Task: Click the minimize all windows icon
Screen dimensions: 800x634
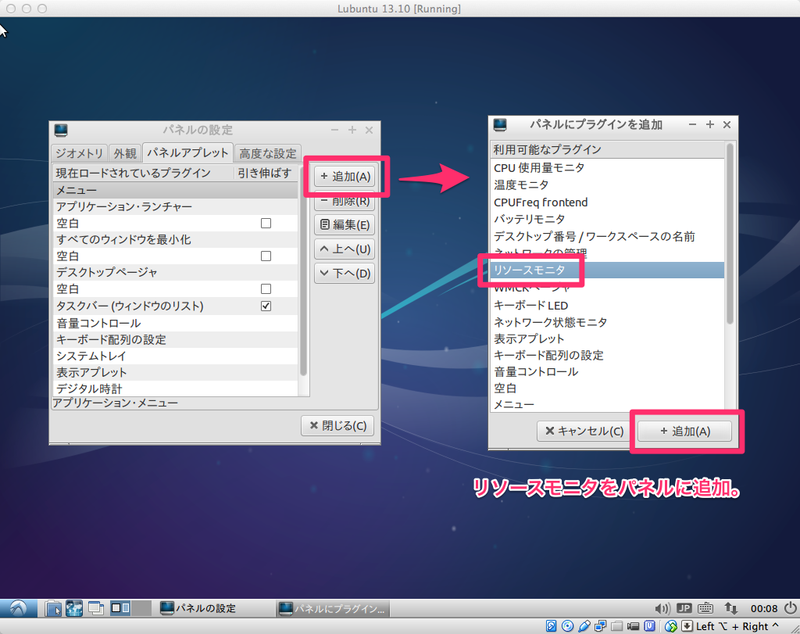Action: pyautogui.click(x=96, y=608)
